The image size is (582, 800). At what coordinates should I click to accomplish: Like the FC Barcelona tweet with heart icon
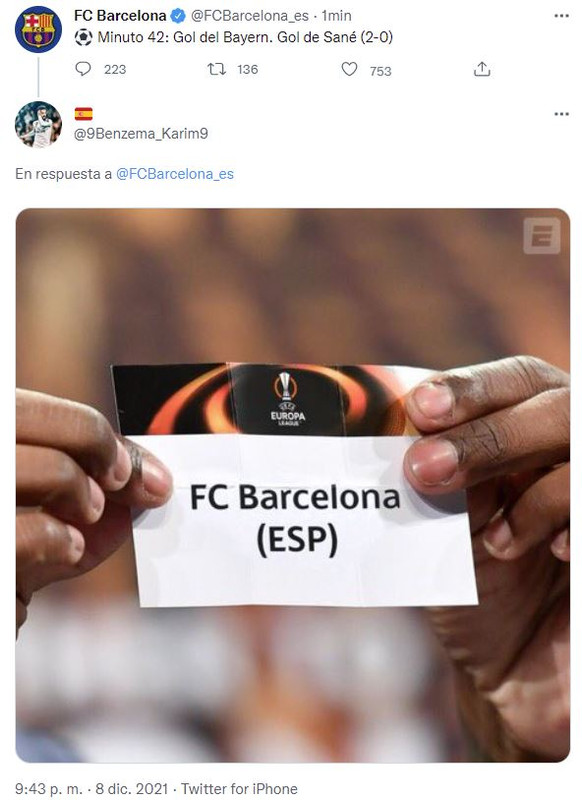pos(349,69)
